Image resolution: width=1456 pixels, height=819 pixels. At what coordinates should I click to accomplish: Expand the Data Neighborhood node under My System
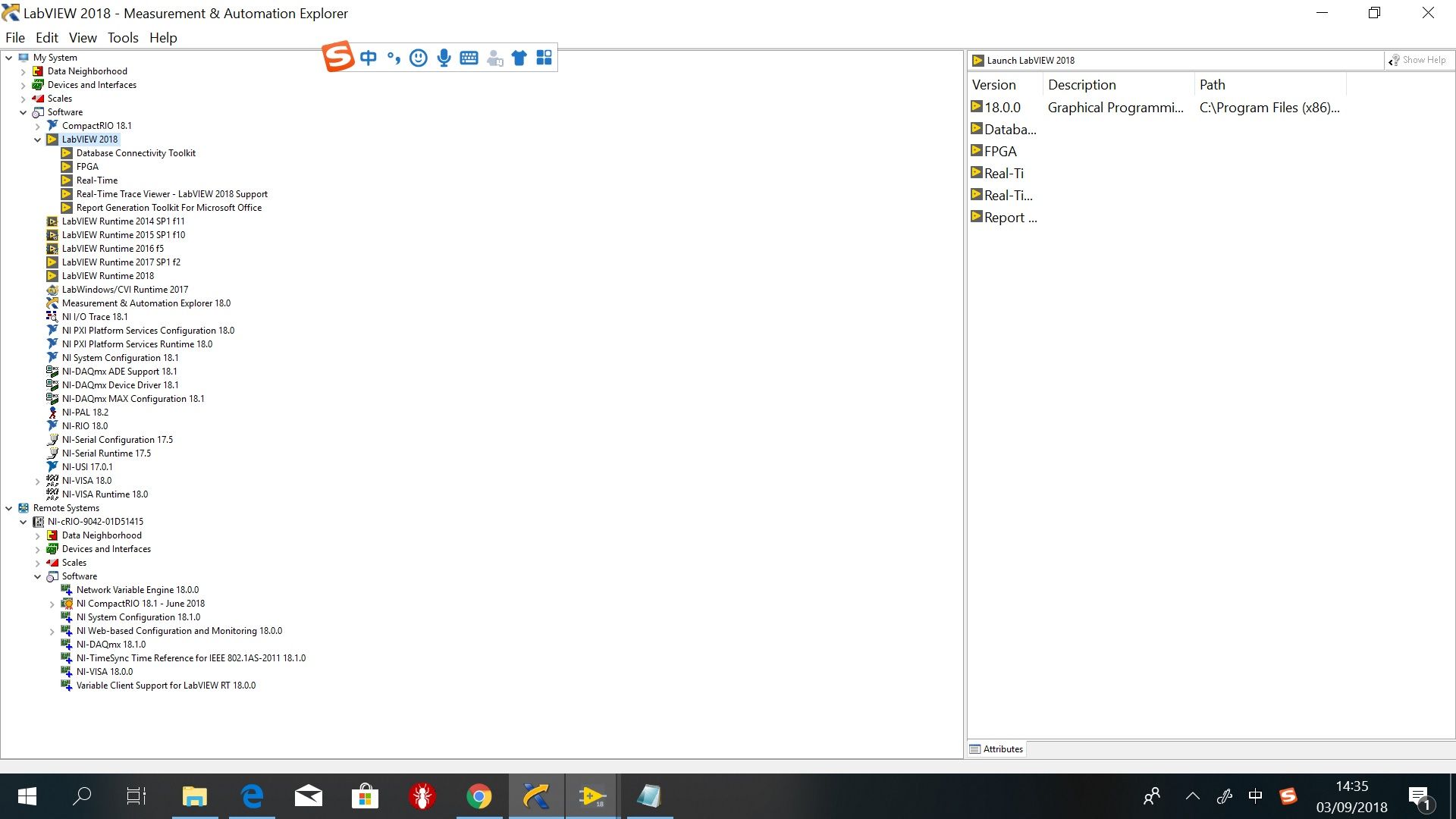click(24, 71)
